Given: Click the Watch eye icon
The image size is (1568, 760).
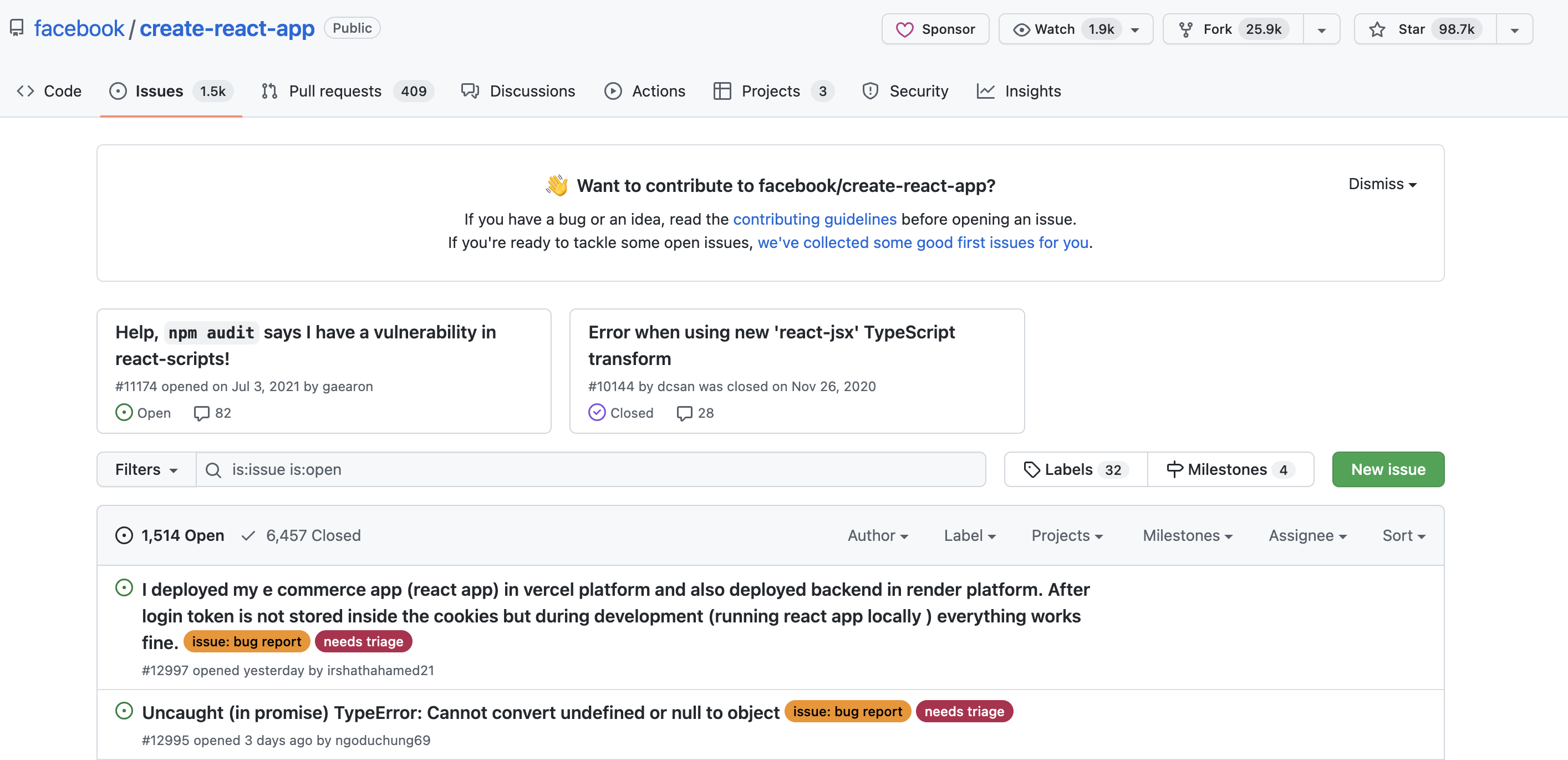Looking at the screenshot, I should pyautogui.click(x=1021, y=29).
